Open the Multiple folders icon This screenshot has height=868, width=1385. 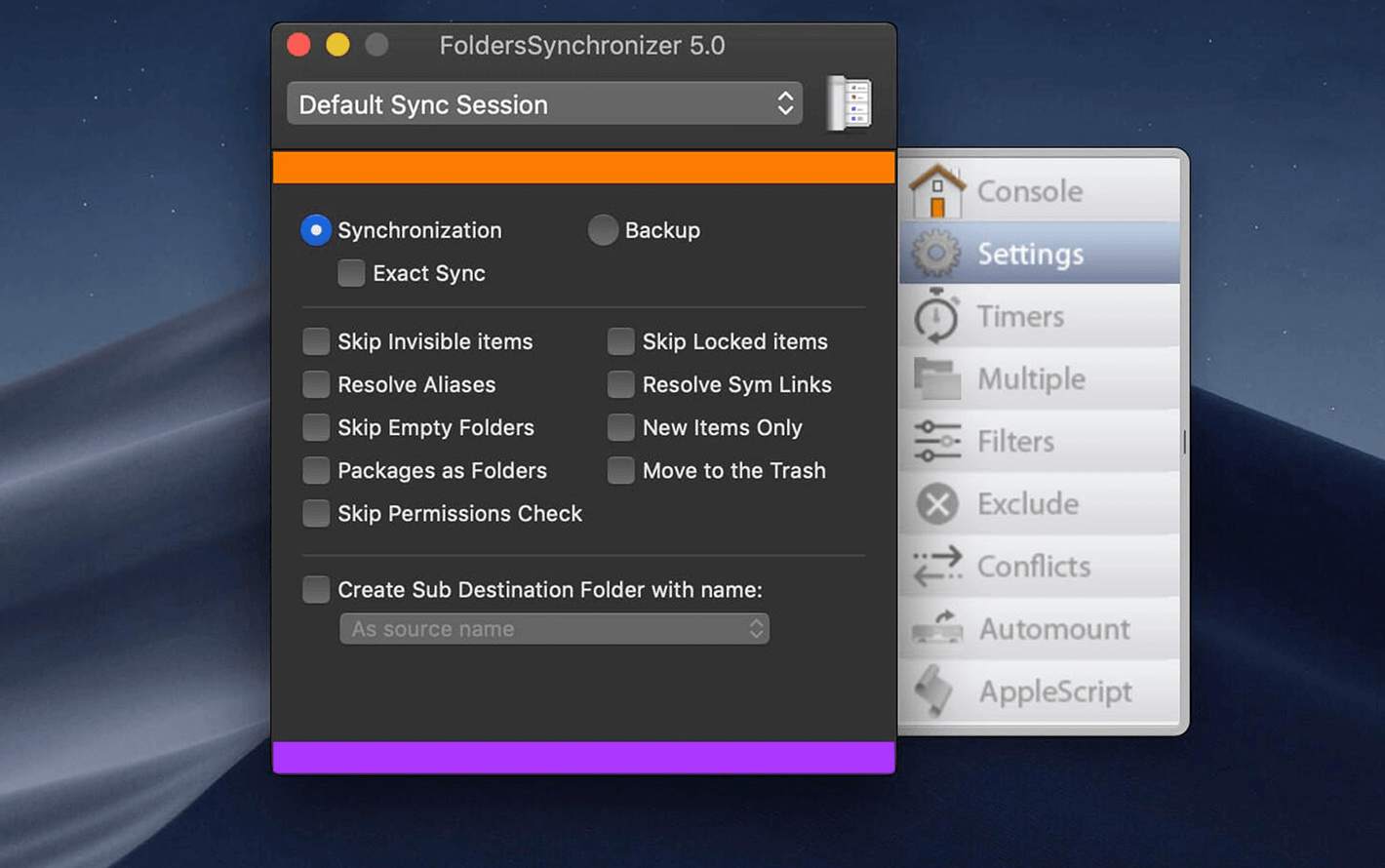[x=936, y=378]
